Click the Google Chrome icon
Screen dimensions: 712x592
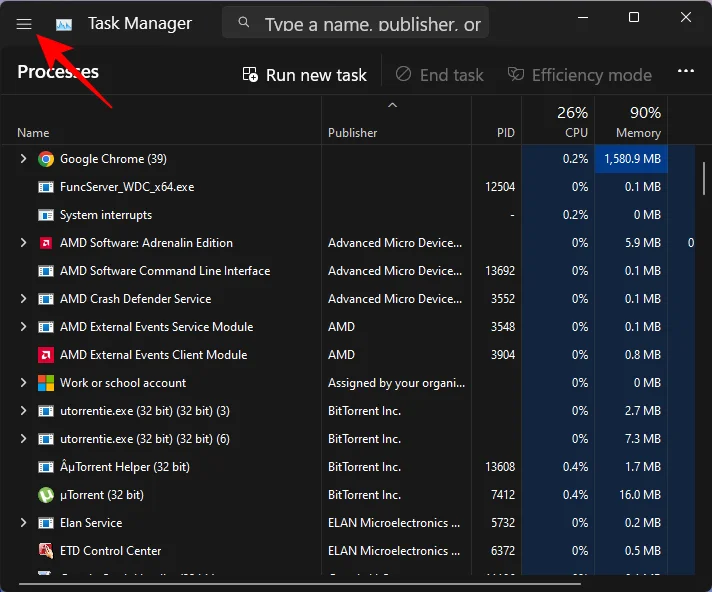(46, 159)
